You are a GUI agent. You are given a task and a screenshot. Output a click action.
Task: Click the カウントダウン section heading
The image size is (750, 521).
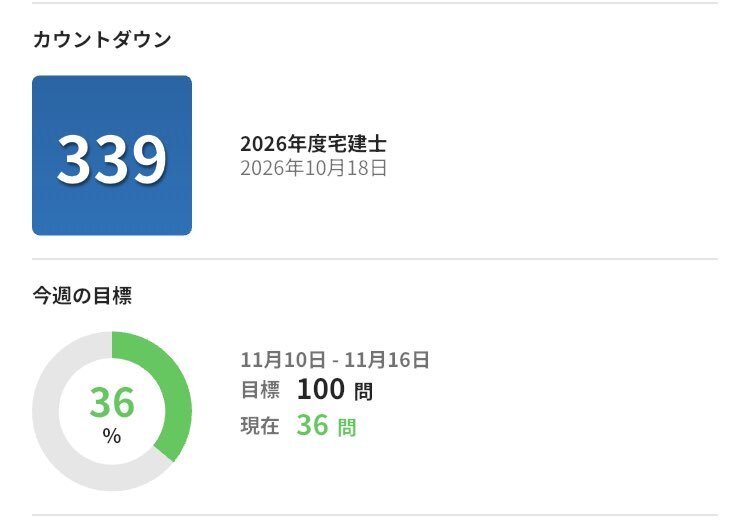[x=102, y=40]
